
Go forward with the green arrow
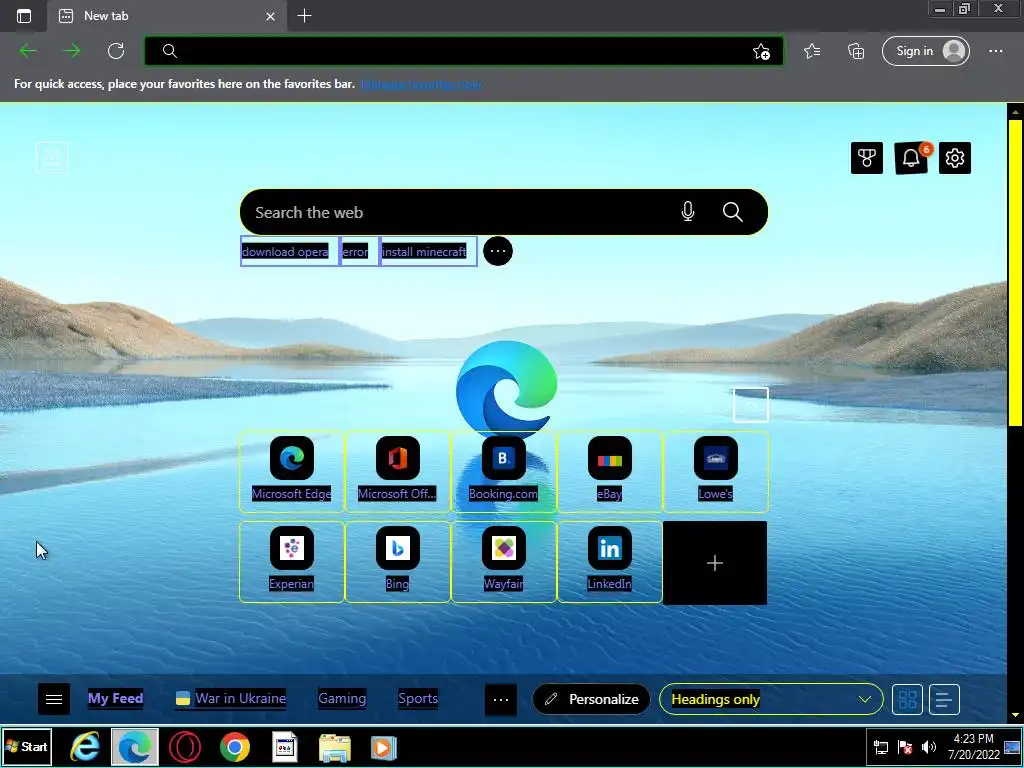coord(72,51)
